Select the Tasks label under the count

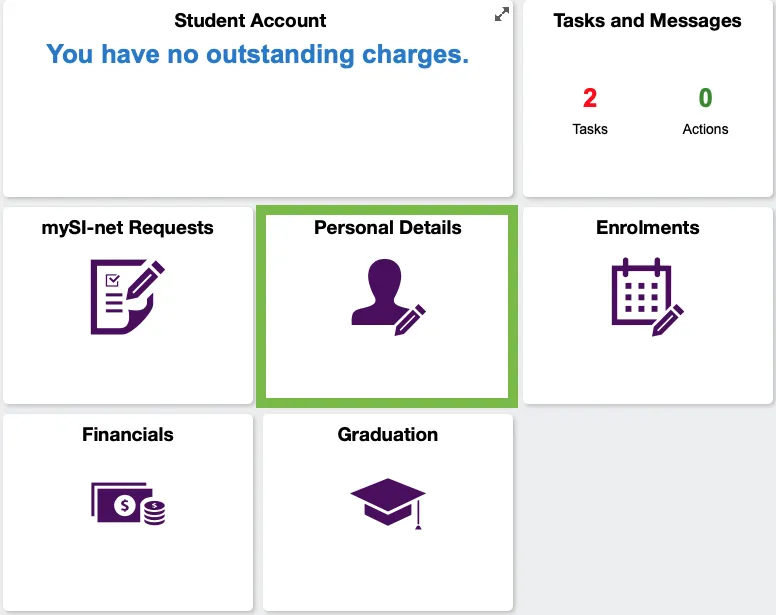[589, 129]
